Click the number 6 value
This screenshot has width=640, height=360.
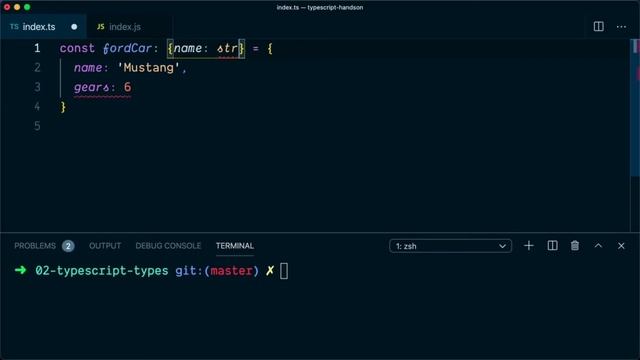(127, 87)
